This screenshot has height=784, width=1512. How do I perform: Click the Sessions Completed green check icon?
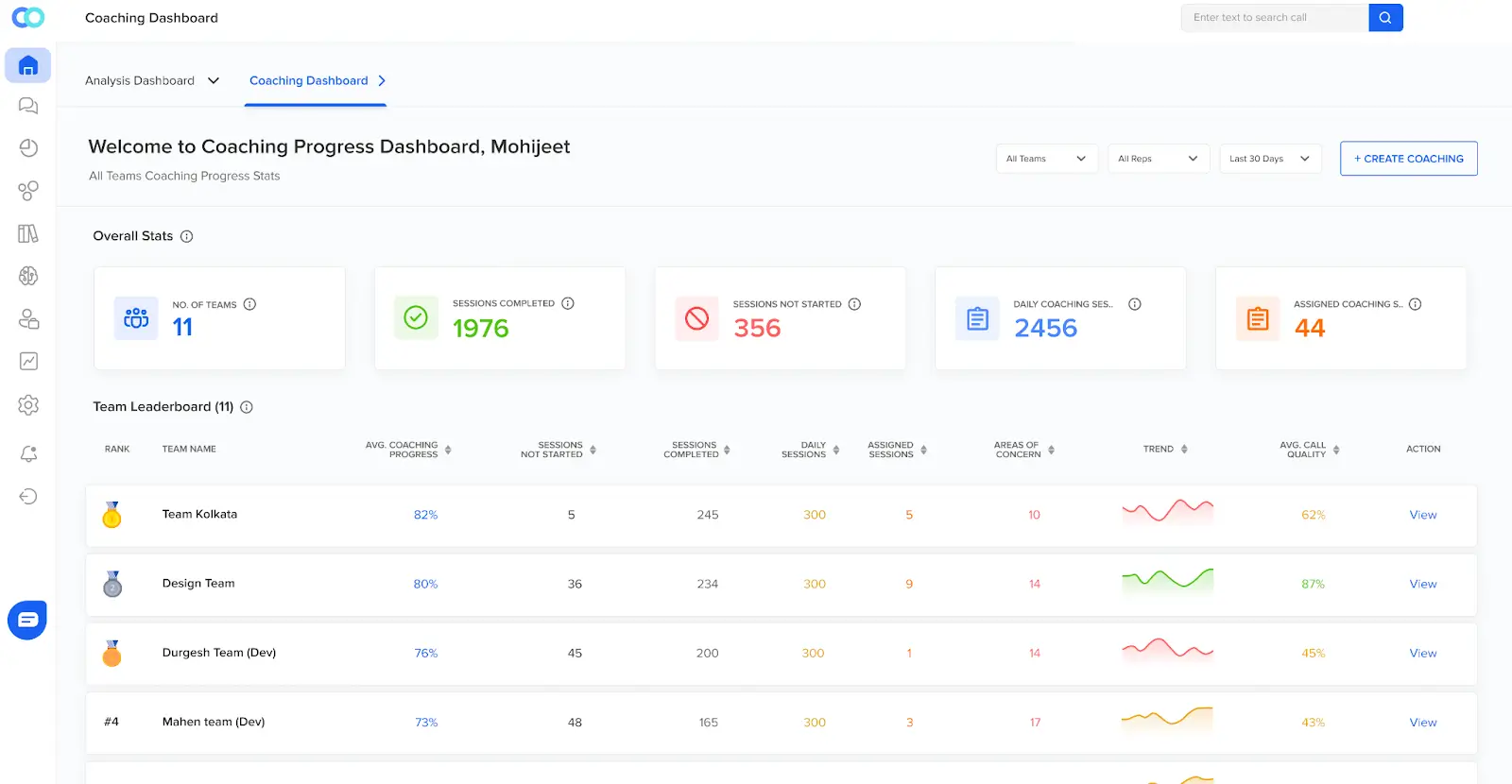(416, 317)
